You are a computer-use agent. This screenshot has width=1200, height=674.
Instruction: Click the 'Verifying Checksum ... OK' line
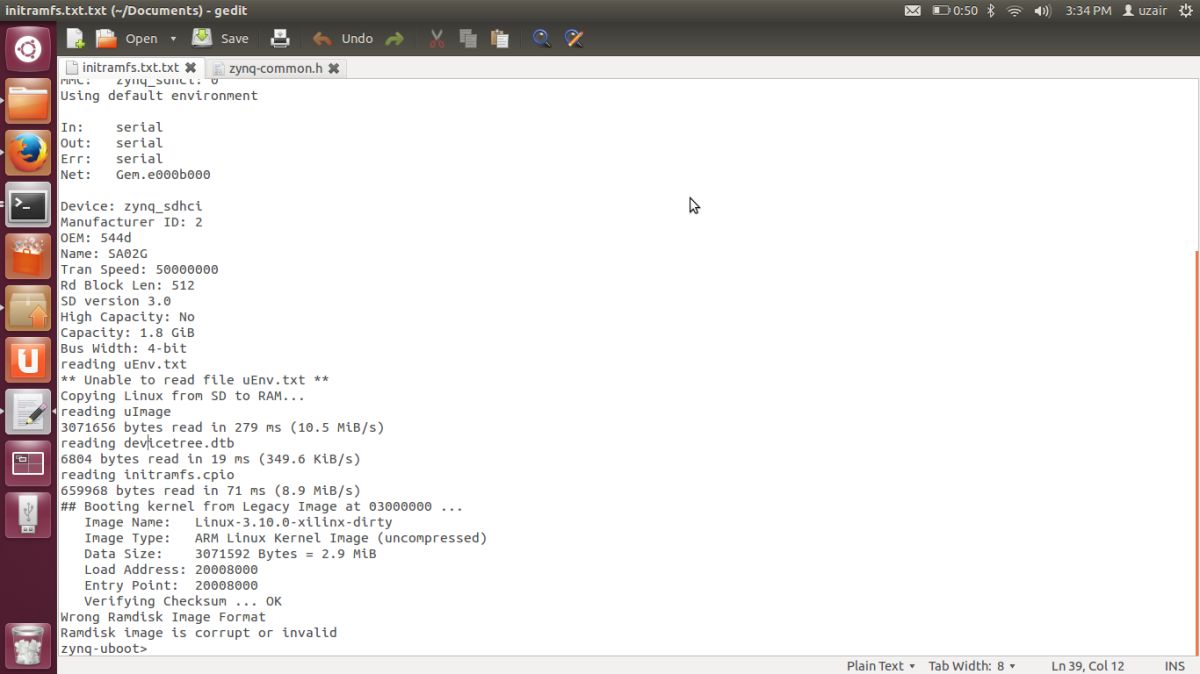click(183, 601)
